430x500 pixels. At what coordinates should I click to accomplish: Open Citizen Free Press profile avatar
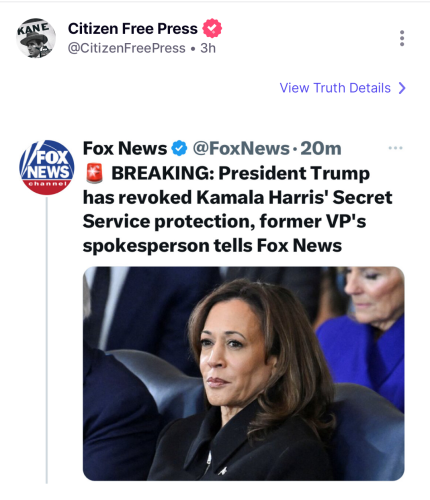[x=36, y=38]
